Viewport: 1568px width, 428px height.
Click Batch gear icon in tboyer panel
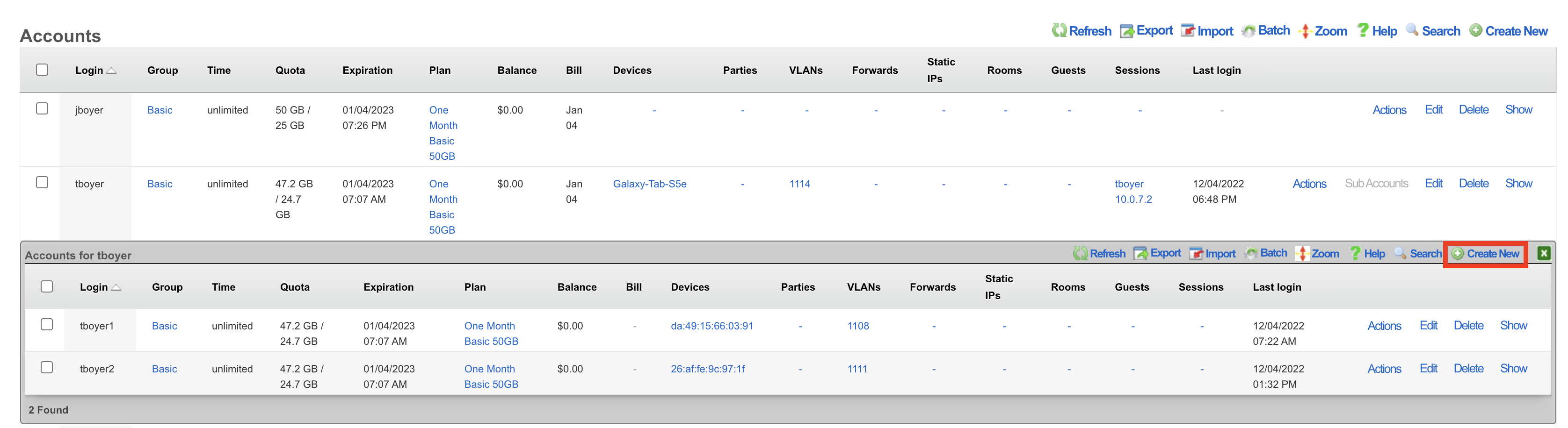tap(1251, 254)
